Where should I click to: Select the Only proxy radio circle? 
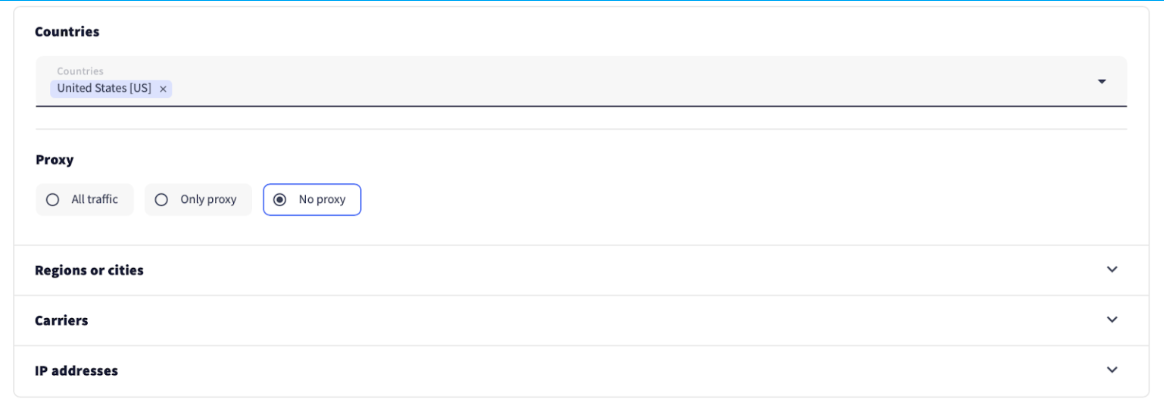click(161, 200)
